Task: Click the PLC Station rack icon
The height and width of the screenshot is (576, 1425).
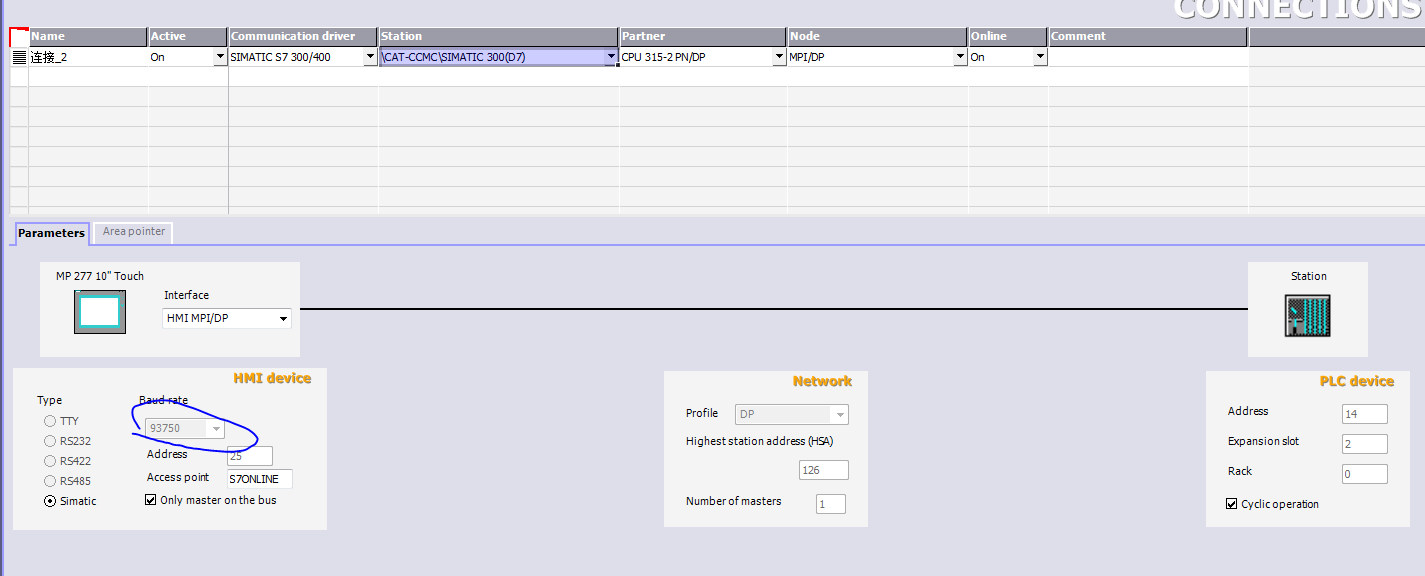Action: (x=1308, y=316)
